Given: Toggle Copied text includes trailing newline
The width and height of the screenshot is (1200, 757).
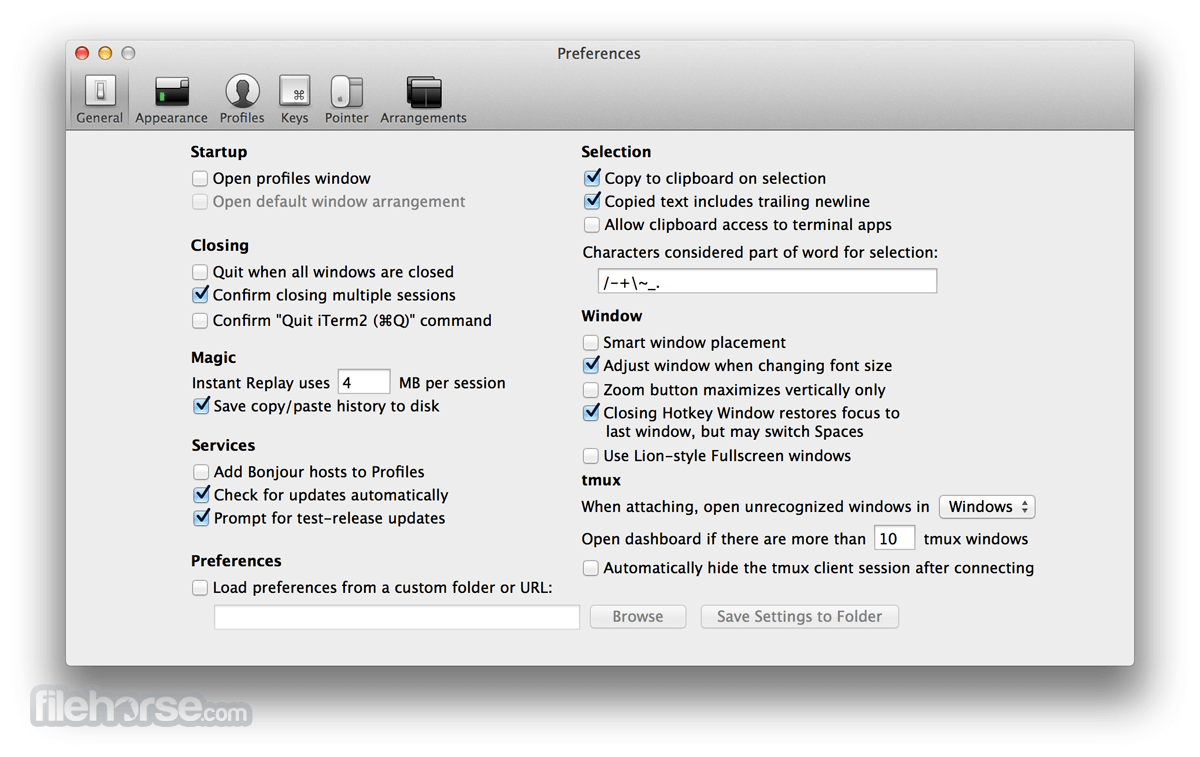Looking at the screenshot, I should (592, 201).
